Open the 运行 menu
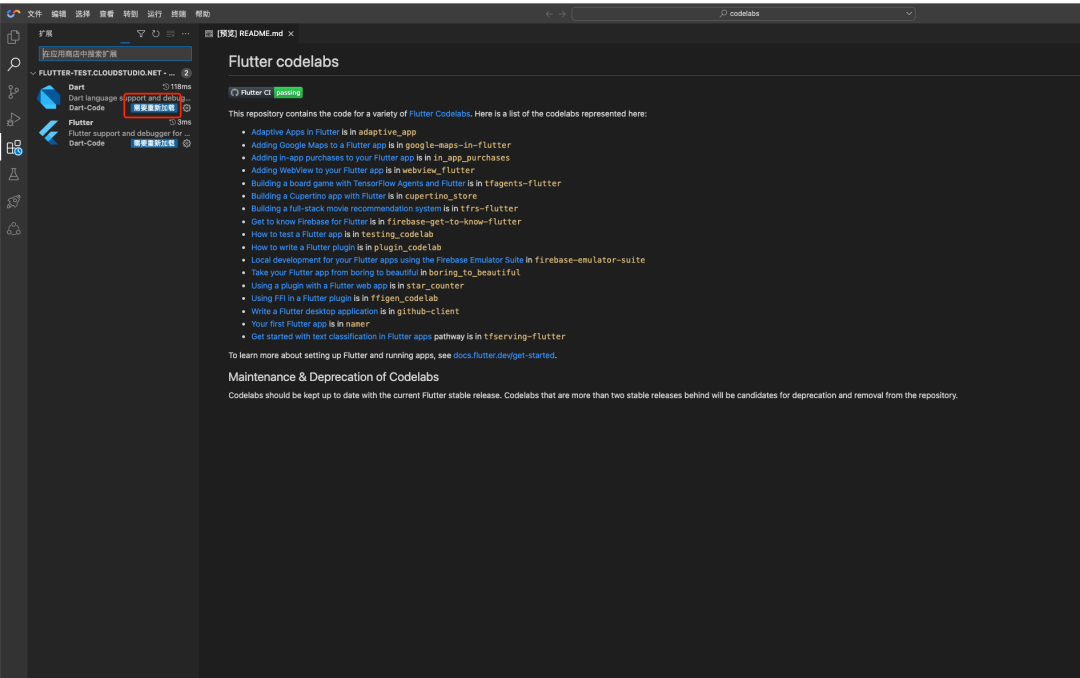This screenshot has height=678, width=1080. click(155, 14)
